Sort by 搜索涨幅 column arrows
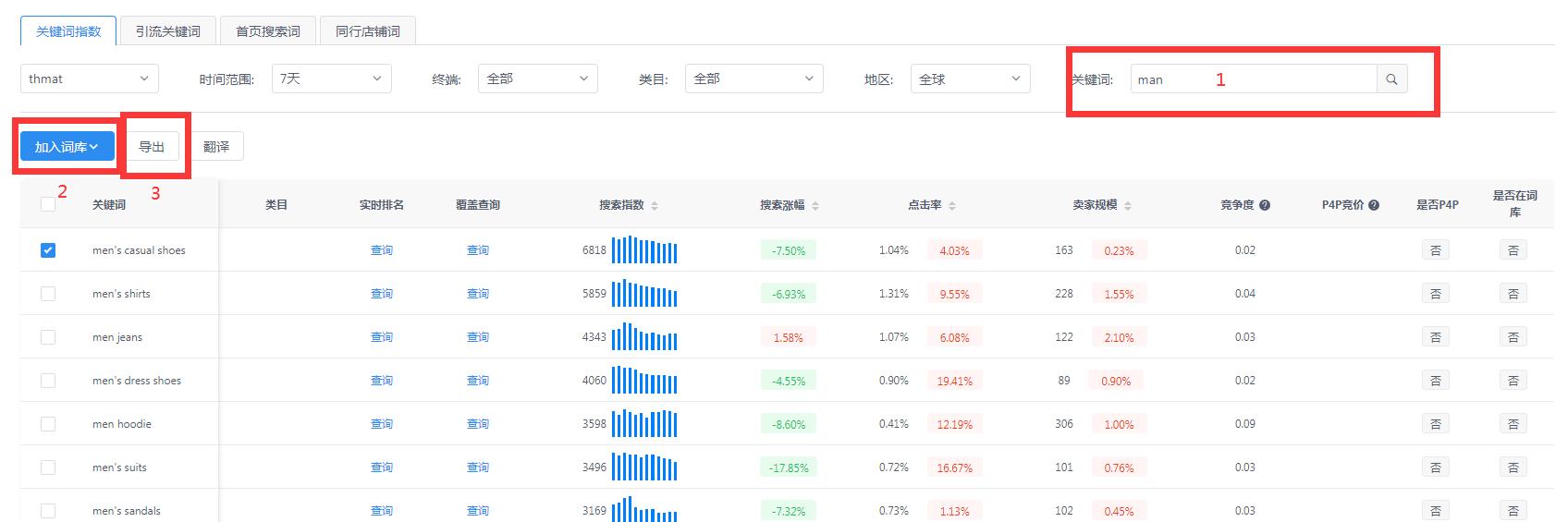Viewport: 1568px width, 522px height. point(815,206)
